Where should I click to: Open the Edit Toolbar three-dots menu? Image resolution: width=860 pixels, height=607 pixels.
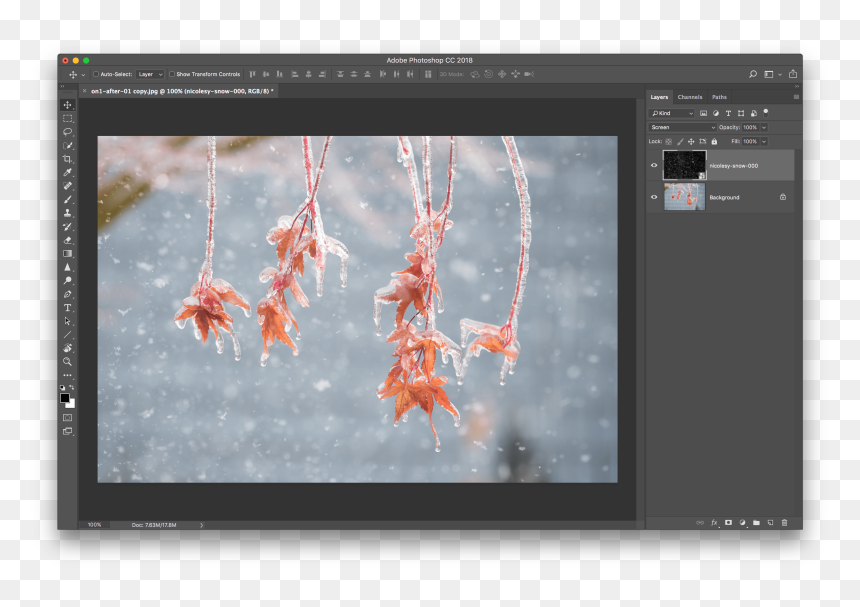click(67, 375)
